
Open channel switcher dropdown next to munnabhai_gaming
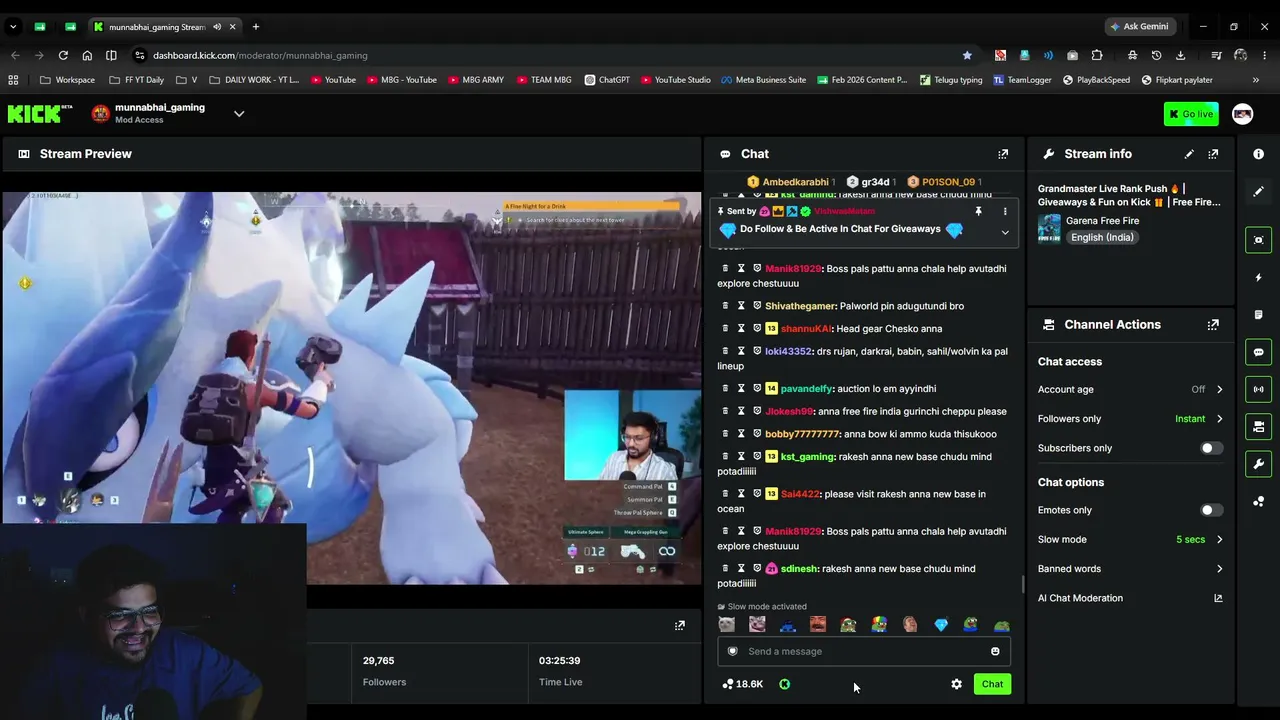click(239, 114)
